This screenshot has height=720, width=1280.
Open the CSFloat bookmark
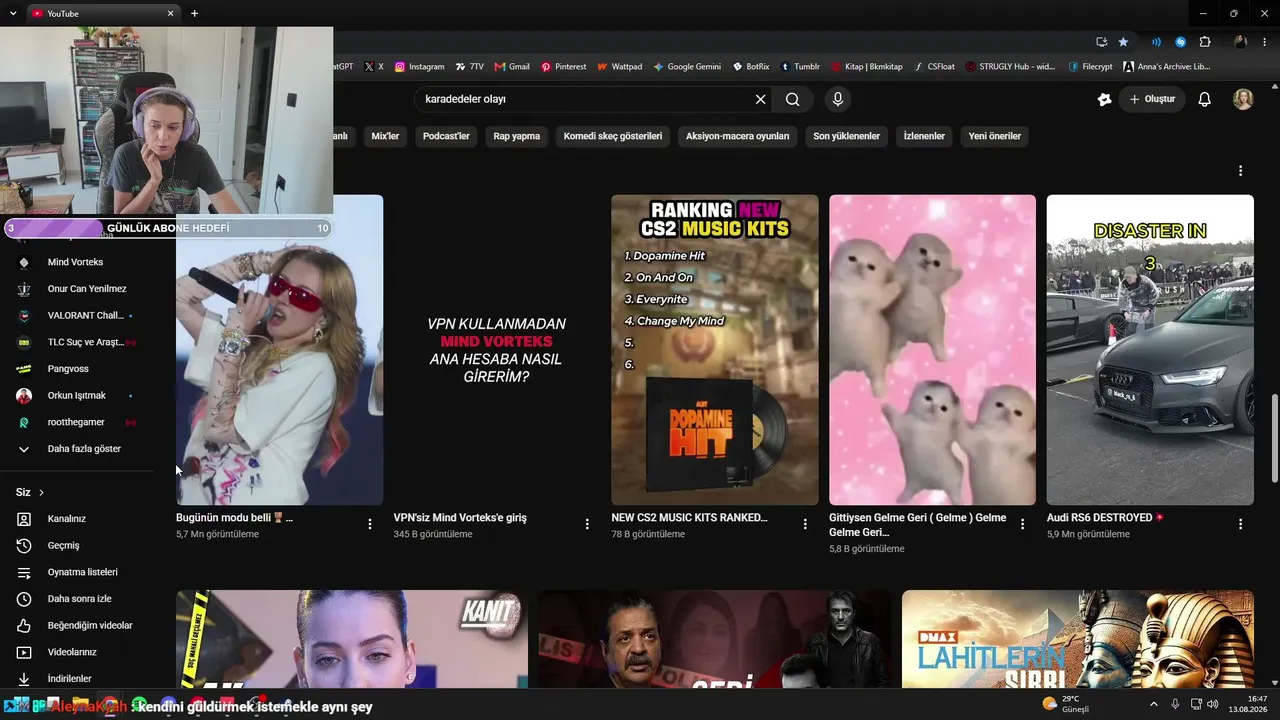[935, 67]
